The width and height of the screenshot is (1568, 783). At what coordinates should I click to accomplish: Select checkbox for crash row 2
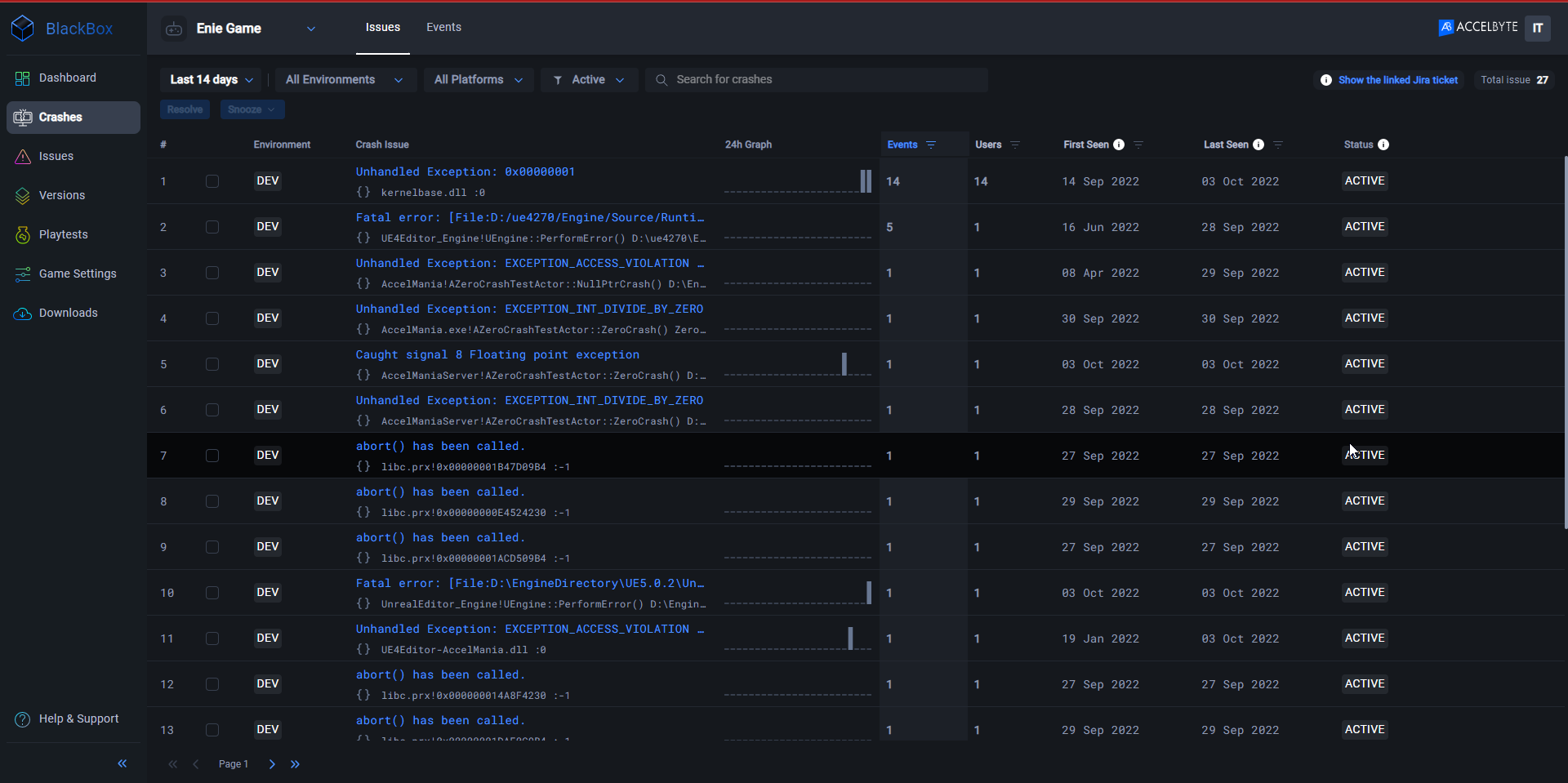212,227
